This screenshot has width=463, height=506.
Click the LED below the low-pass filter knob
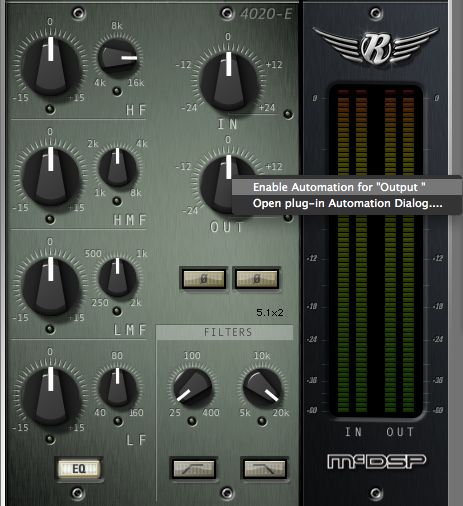[x=262, y=421]
